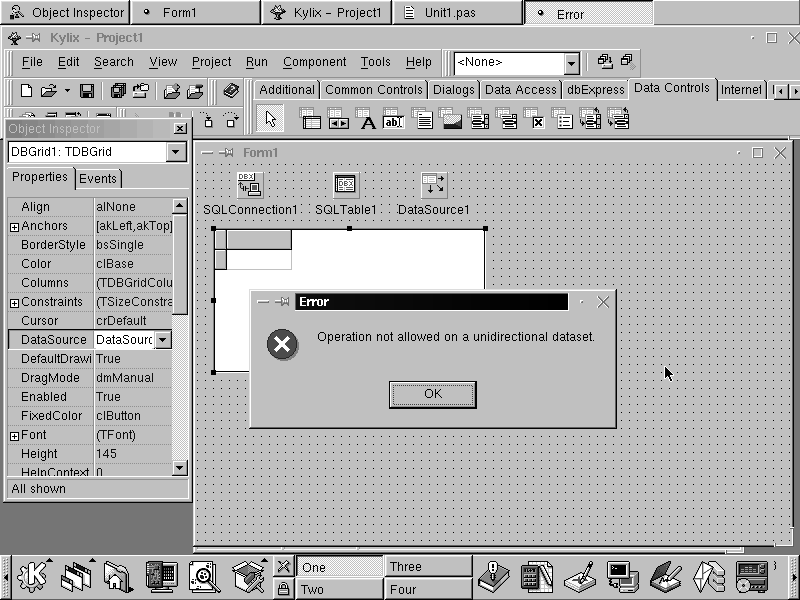Switch to the Events tab
This screenshot has height=600, width=800.
(98, 179)
